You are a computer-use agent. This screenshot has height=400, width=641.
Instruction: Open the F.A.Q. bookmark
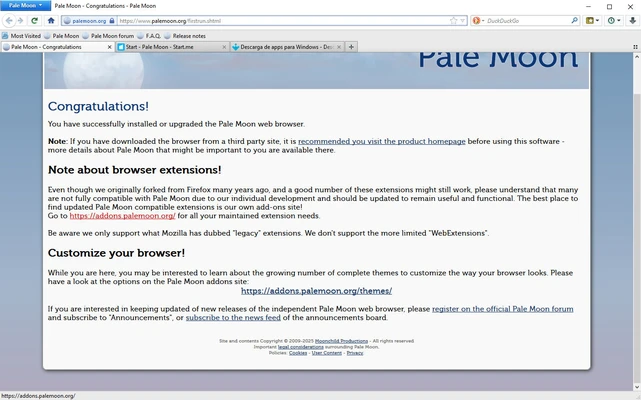[x=149, y=36]
